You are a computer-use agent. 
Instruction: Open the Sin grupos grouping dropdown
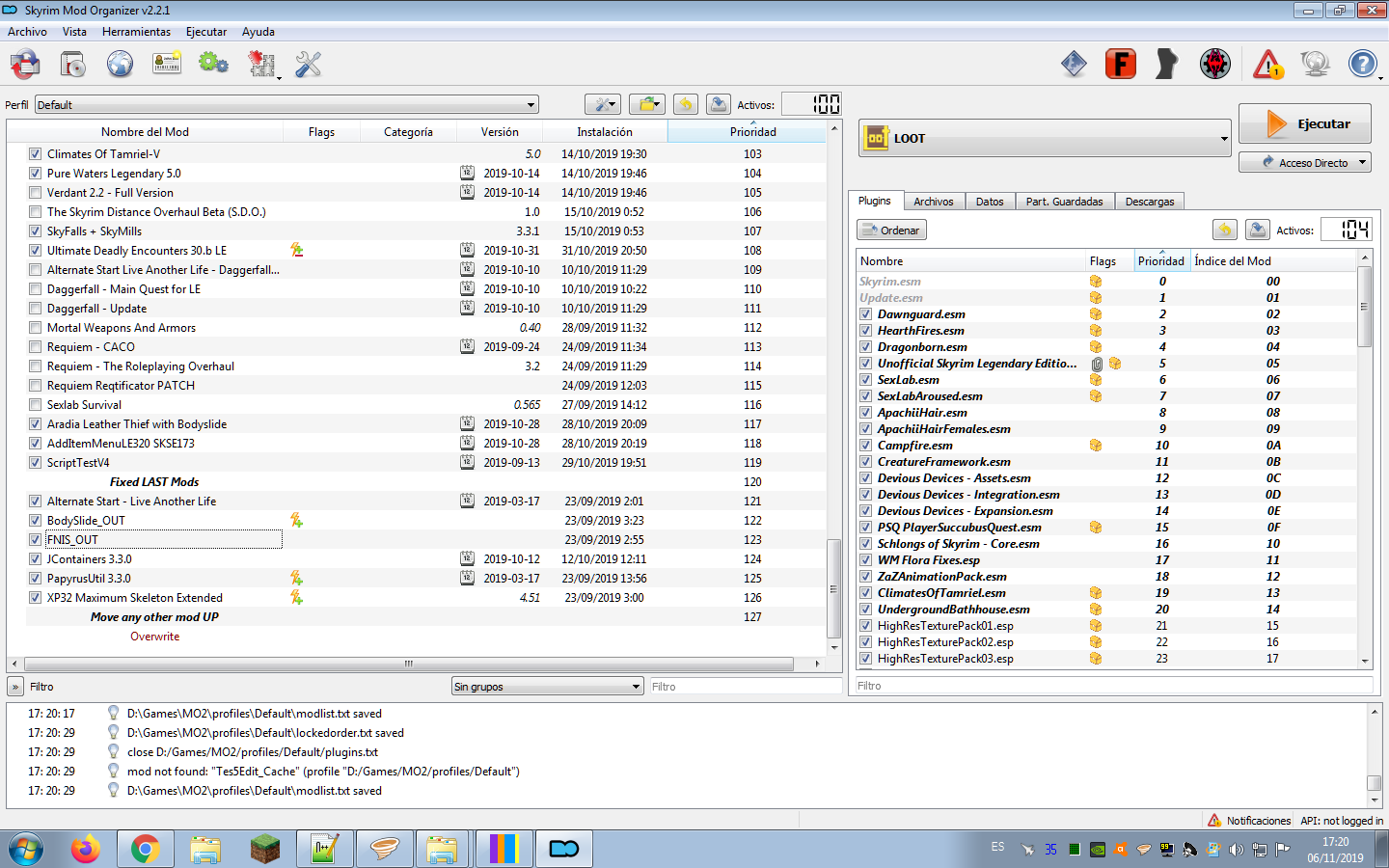[x=547, y=687]
